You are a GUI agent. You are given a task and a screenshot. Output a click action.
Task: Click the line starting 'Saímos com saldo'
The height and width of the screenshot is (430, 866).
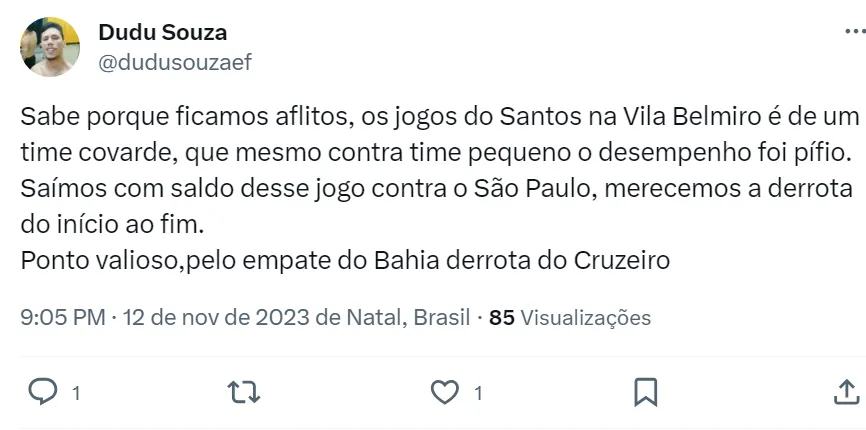point(434,188)
